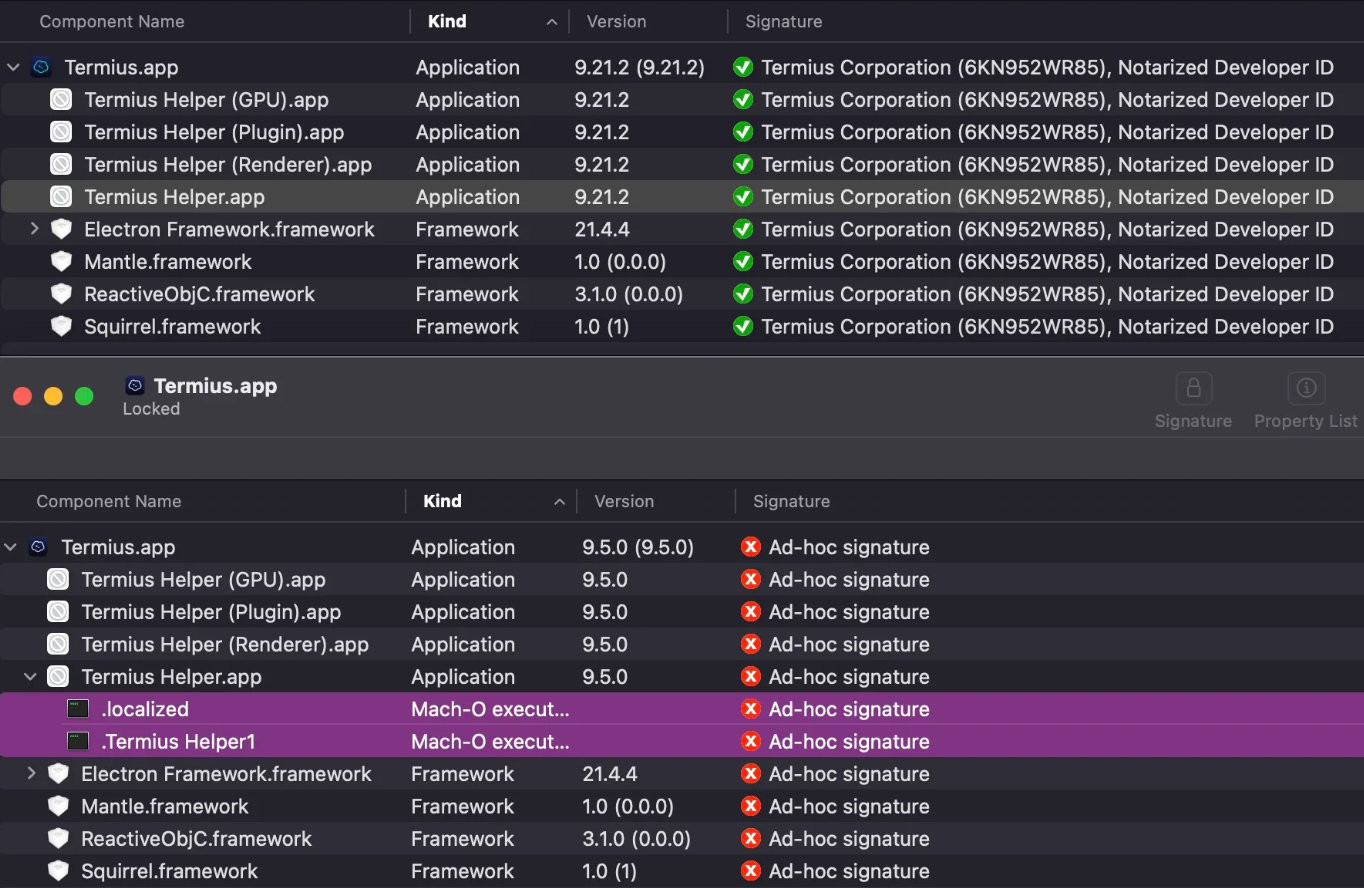This screenshot has height=888, width=1364.
Task: Collapse the top Termius.app tree row
Action: [x=13, y=68]
